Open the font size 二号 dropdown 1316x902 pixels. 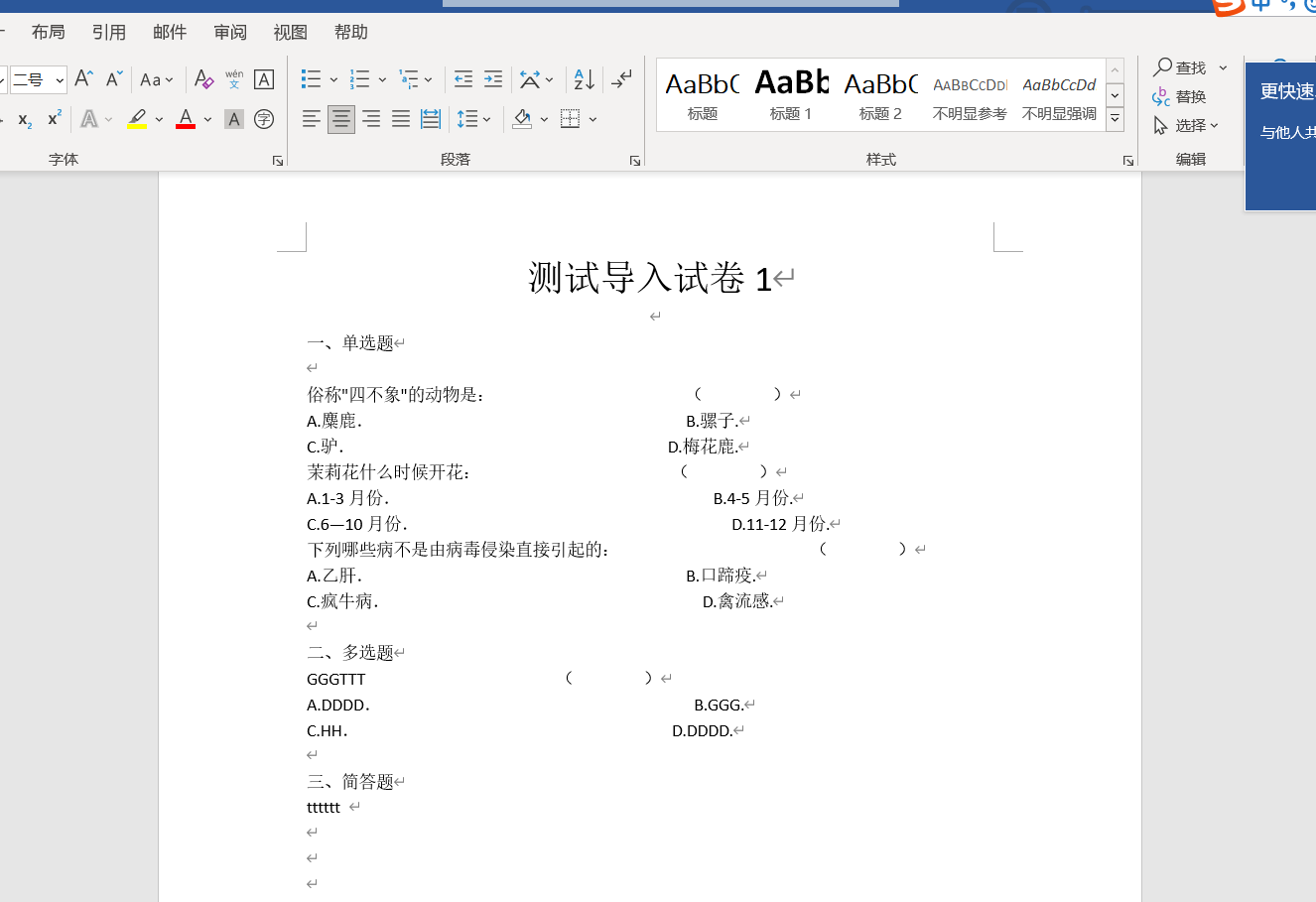click(x=60, y=80)
